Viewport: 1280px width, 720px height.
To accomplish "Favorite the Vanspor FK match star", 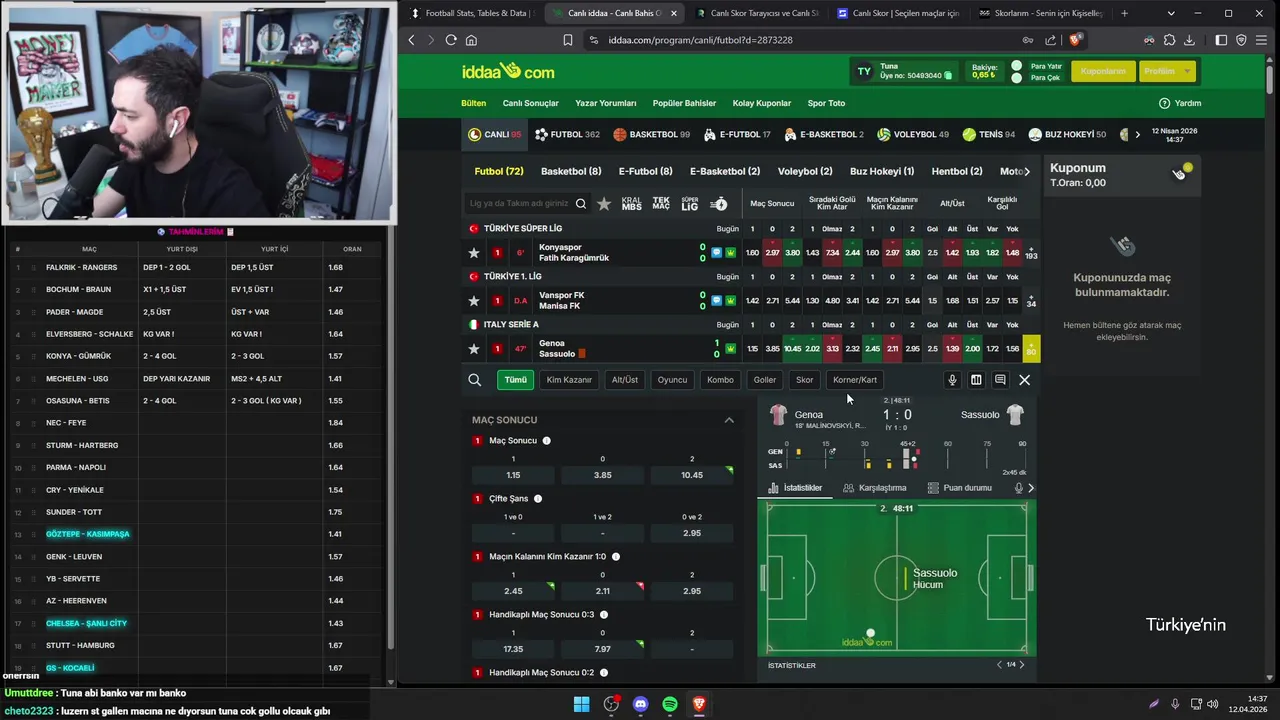I will click(x=474, y=301).
